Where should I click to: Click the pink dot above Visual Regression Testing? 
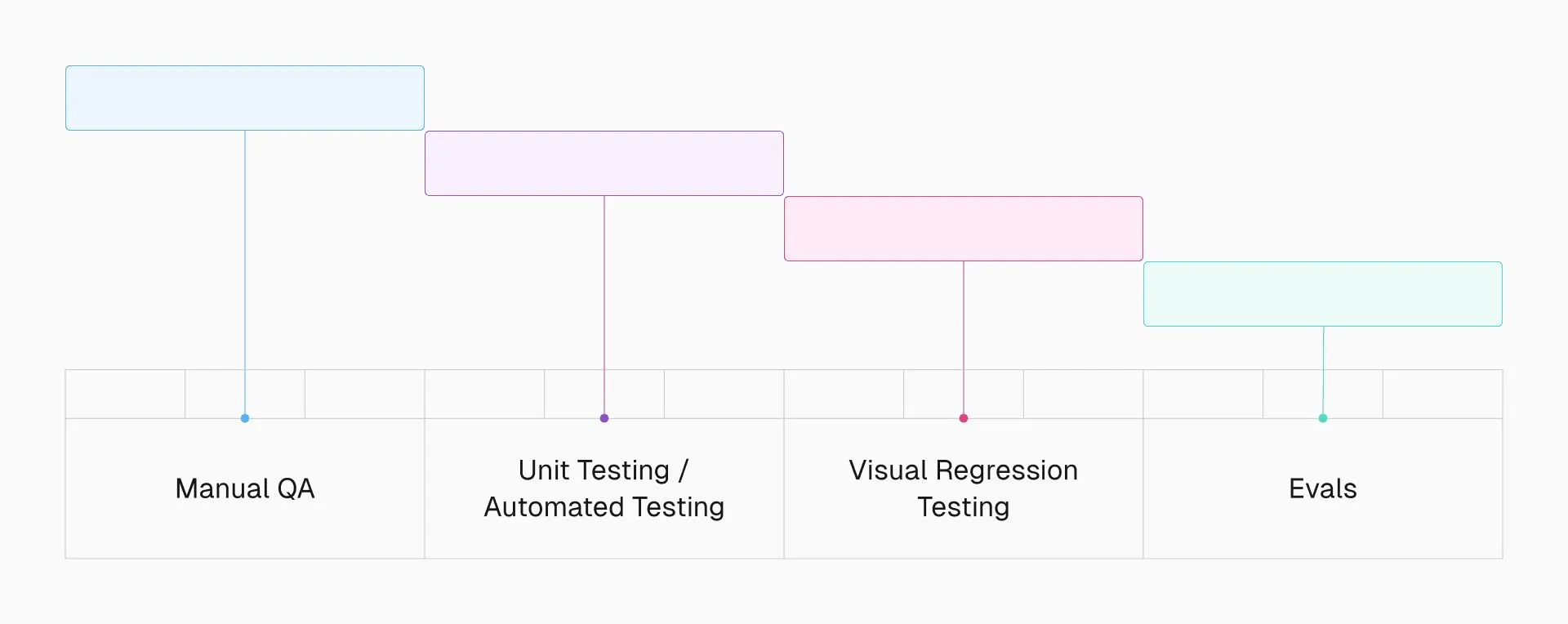click(x=964, y=418)
